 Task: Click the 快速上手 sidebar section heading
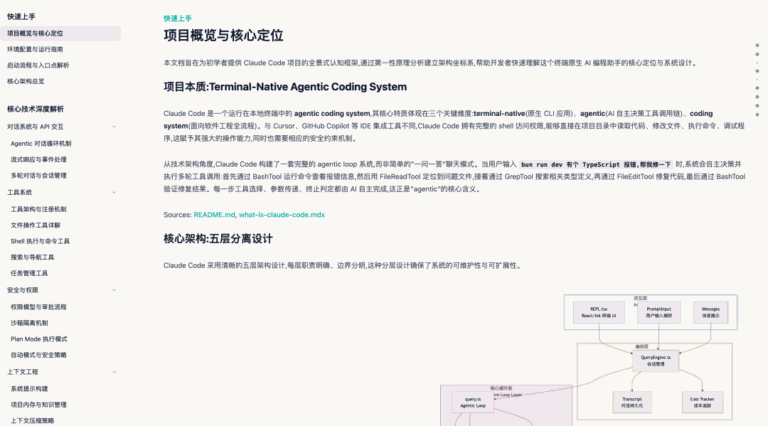pos(21,17)
